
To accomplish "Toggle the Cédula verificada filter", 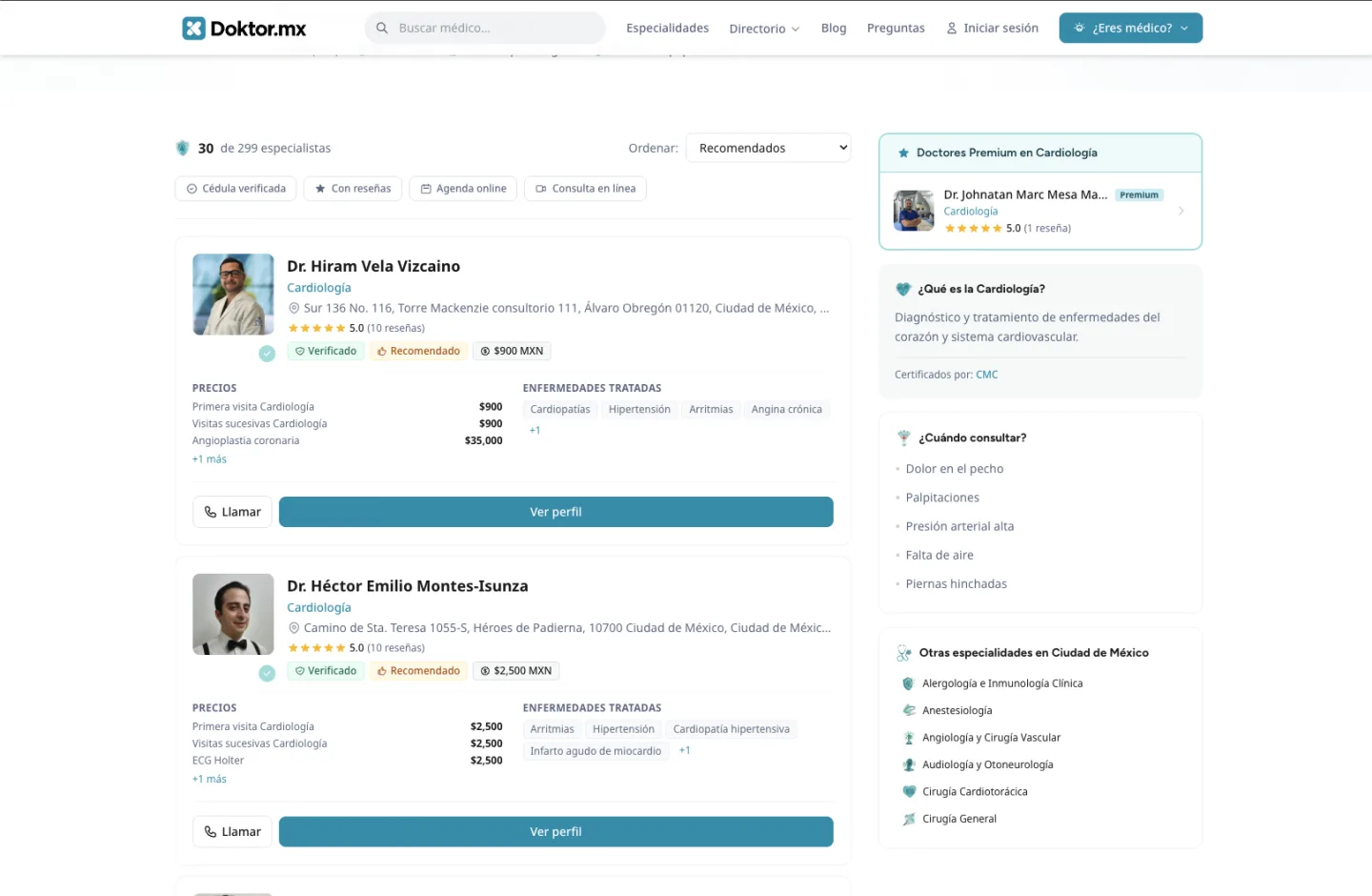I will click(236, 189).
